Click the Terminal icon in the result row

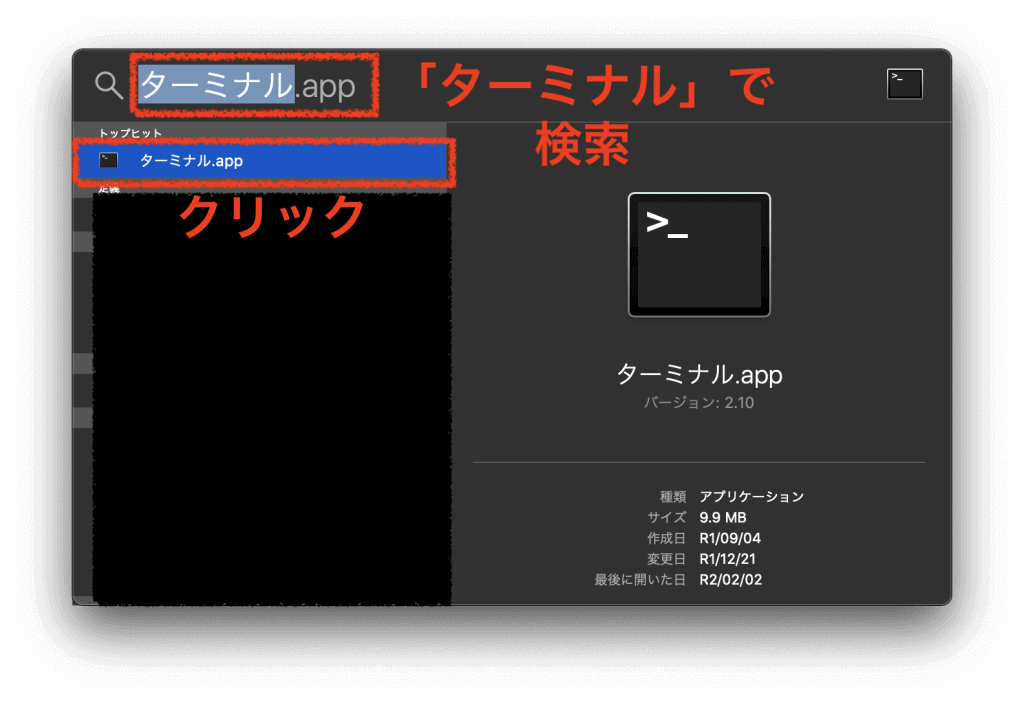pyautogui.click(x=108, y=160)
